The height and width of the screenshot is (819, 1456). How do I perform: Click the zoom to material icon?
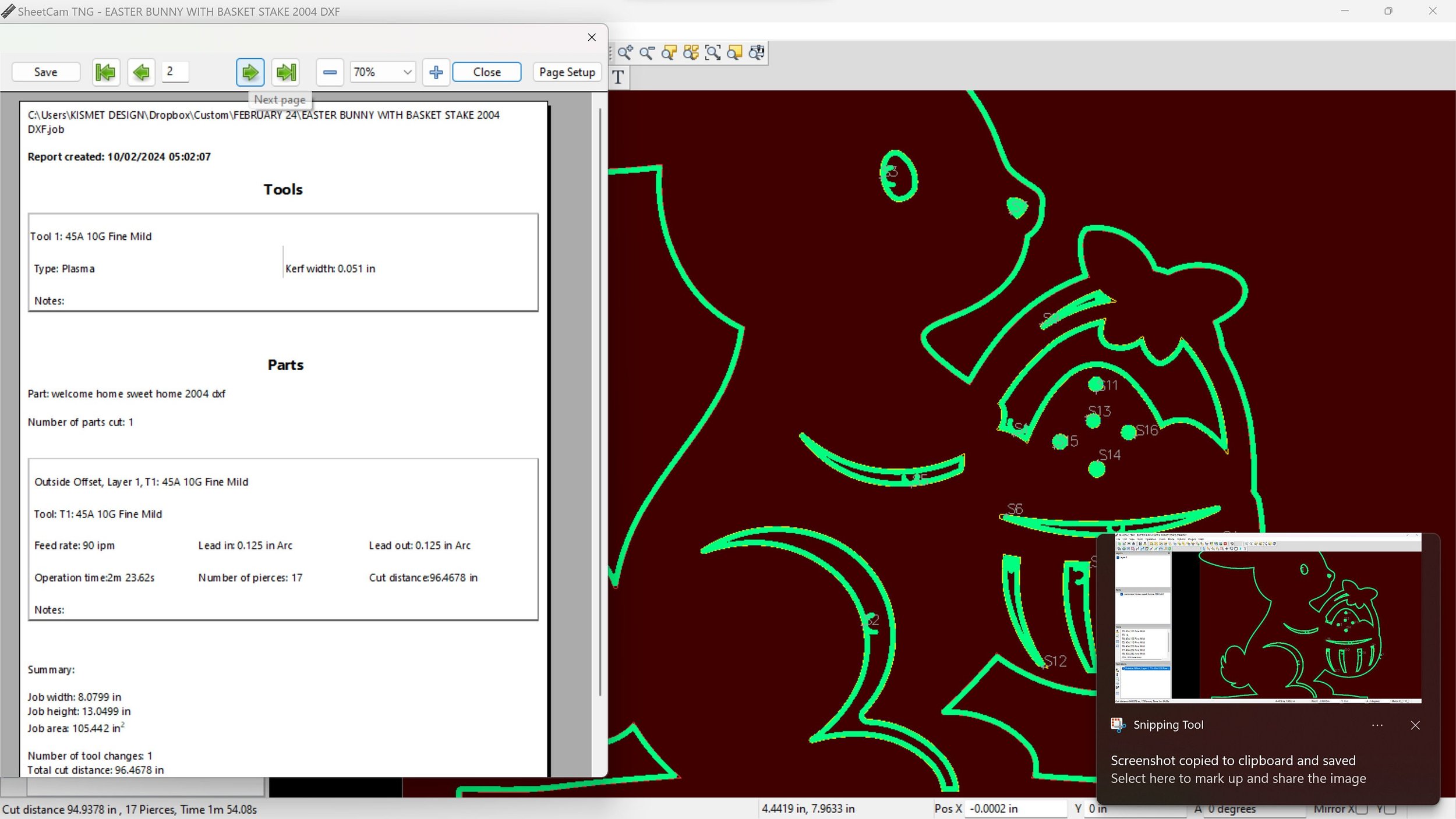tap(734, 53)
